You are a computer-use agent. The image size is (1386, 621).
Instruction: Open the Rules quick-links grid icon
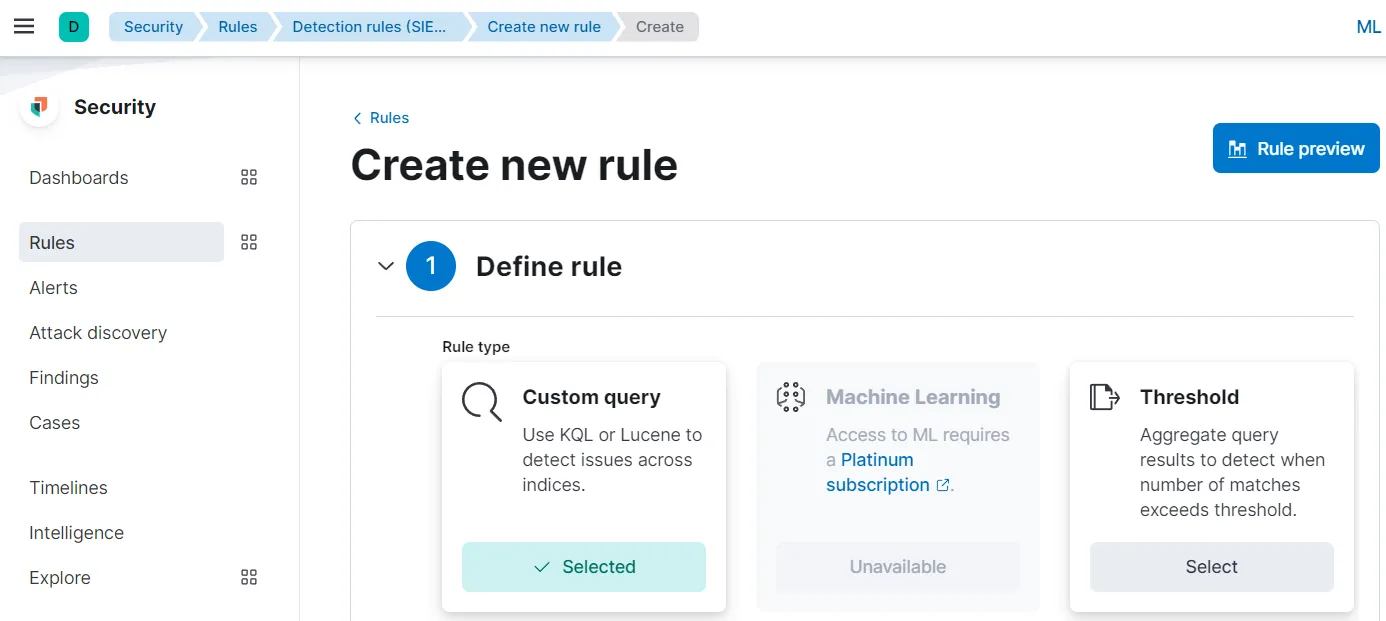coord(248,241)
